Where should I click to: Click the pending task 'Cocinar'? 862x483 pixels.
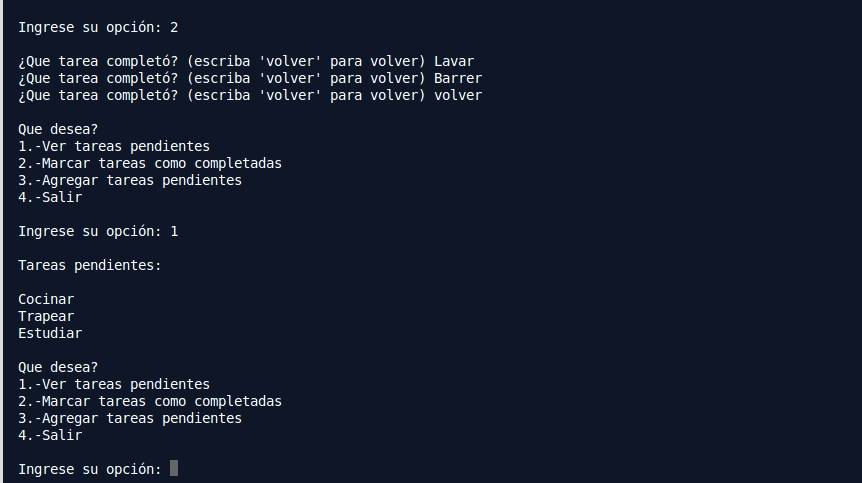click(x=46, y=299)
